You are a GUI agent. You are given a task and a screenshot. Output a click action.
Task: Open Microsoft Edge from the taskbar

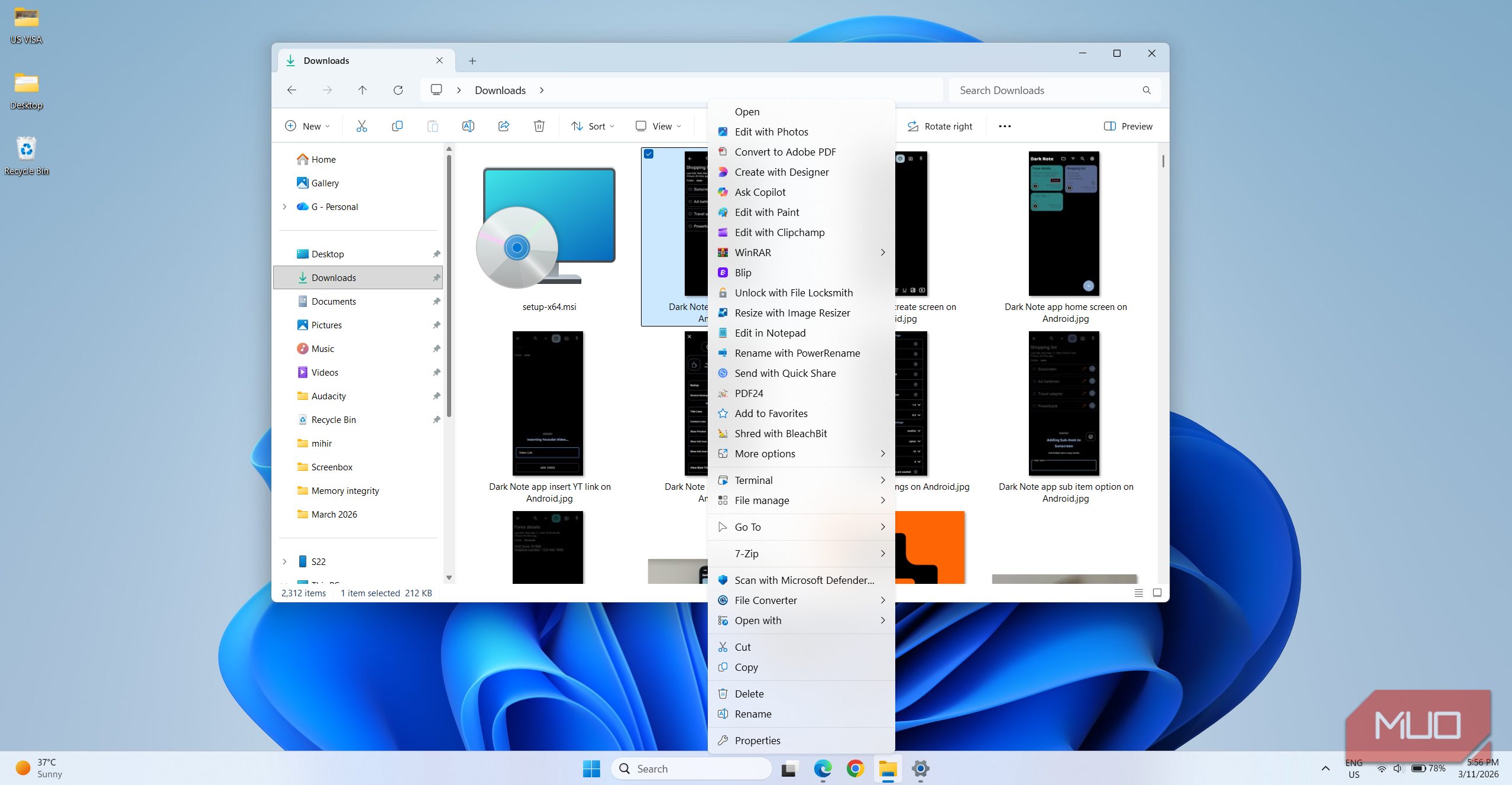(x=823, y=768)
